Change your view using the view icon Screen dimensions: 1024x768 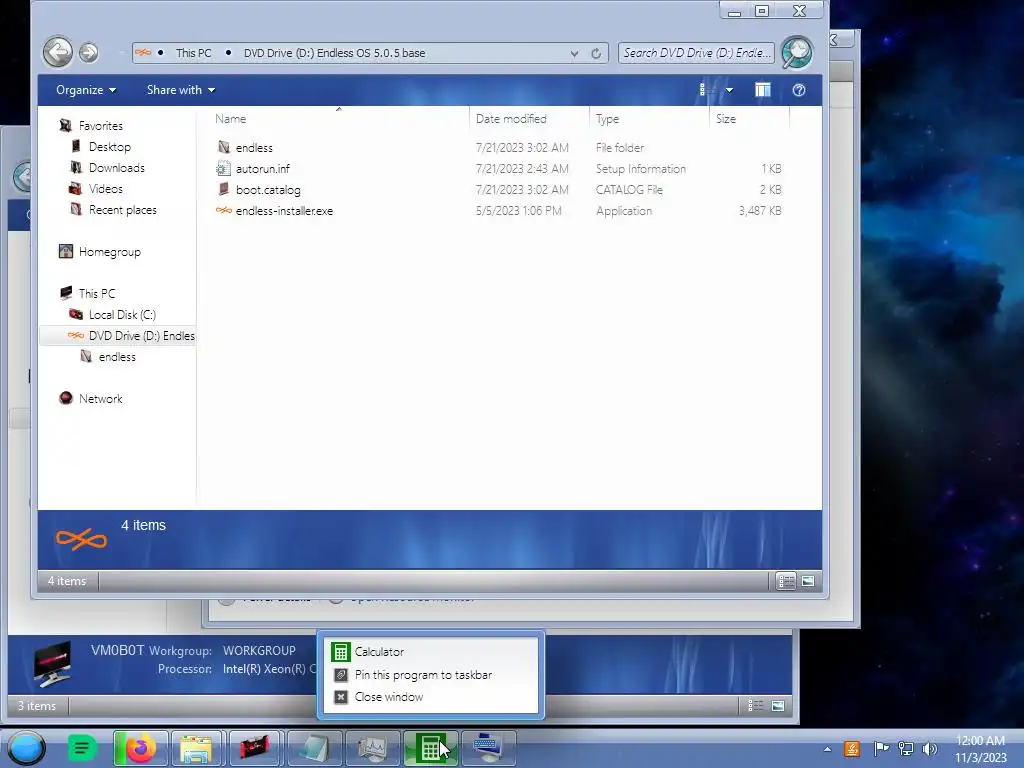[x=704, y=90]
